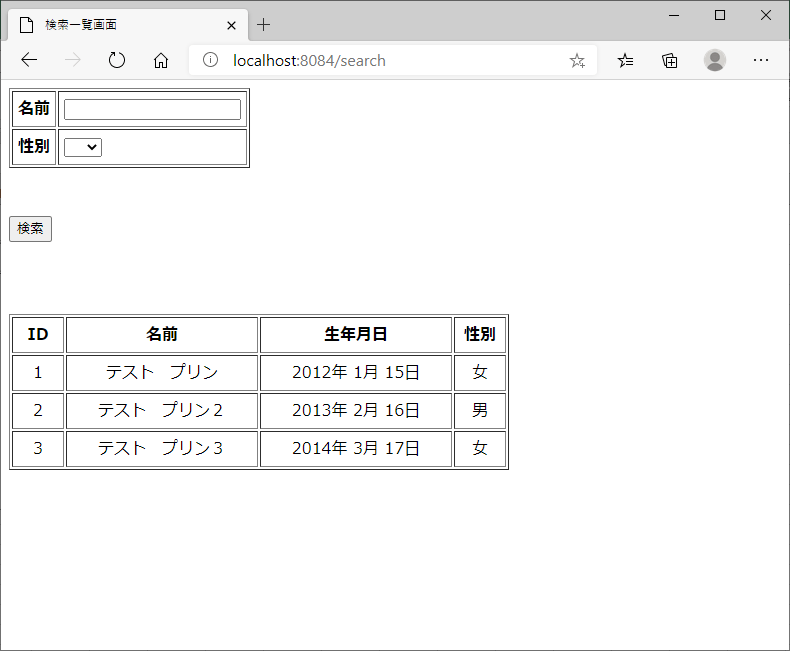This screenshot has width=790, height=651.
Task: Click the browser back arrow
Action: pyautogui.click(x=29, y=60)
